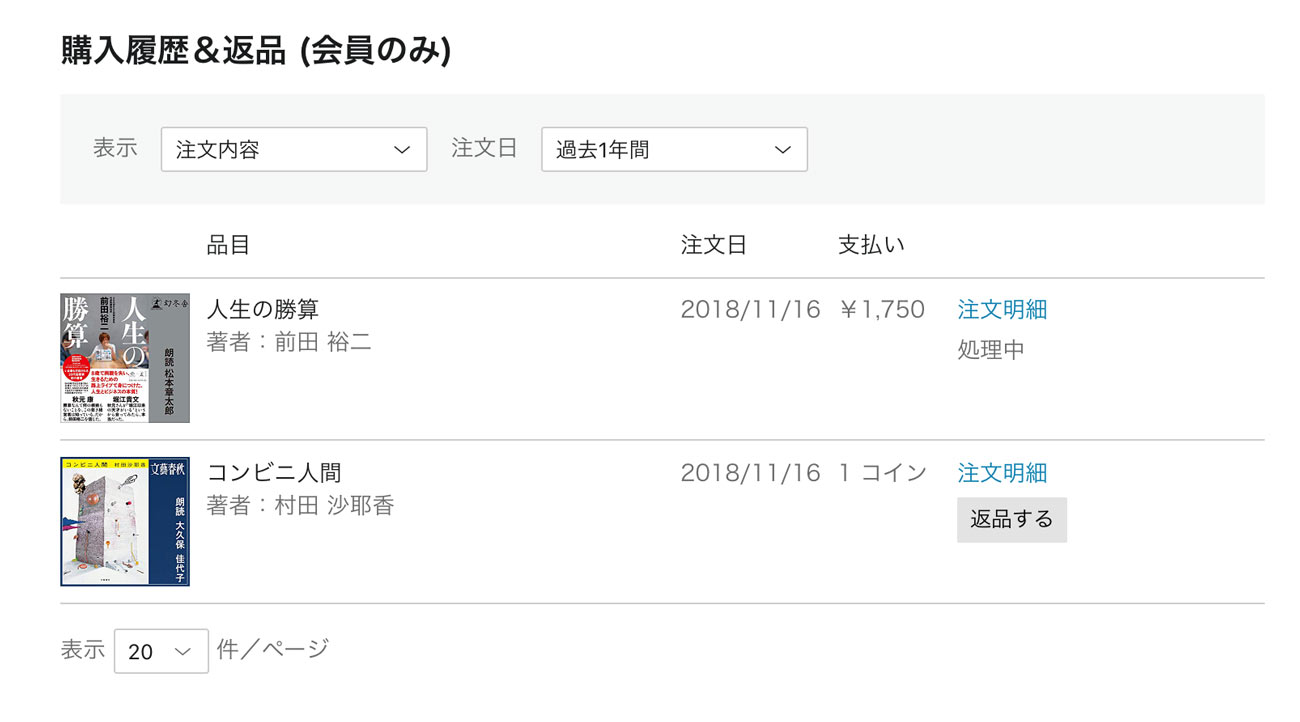This screenshot has height=722, width=1300.
Task: Click the 処理中 status text
Action: (x=991, y=350)
